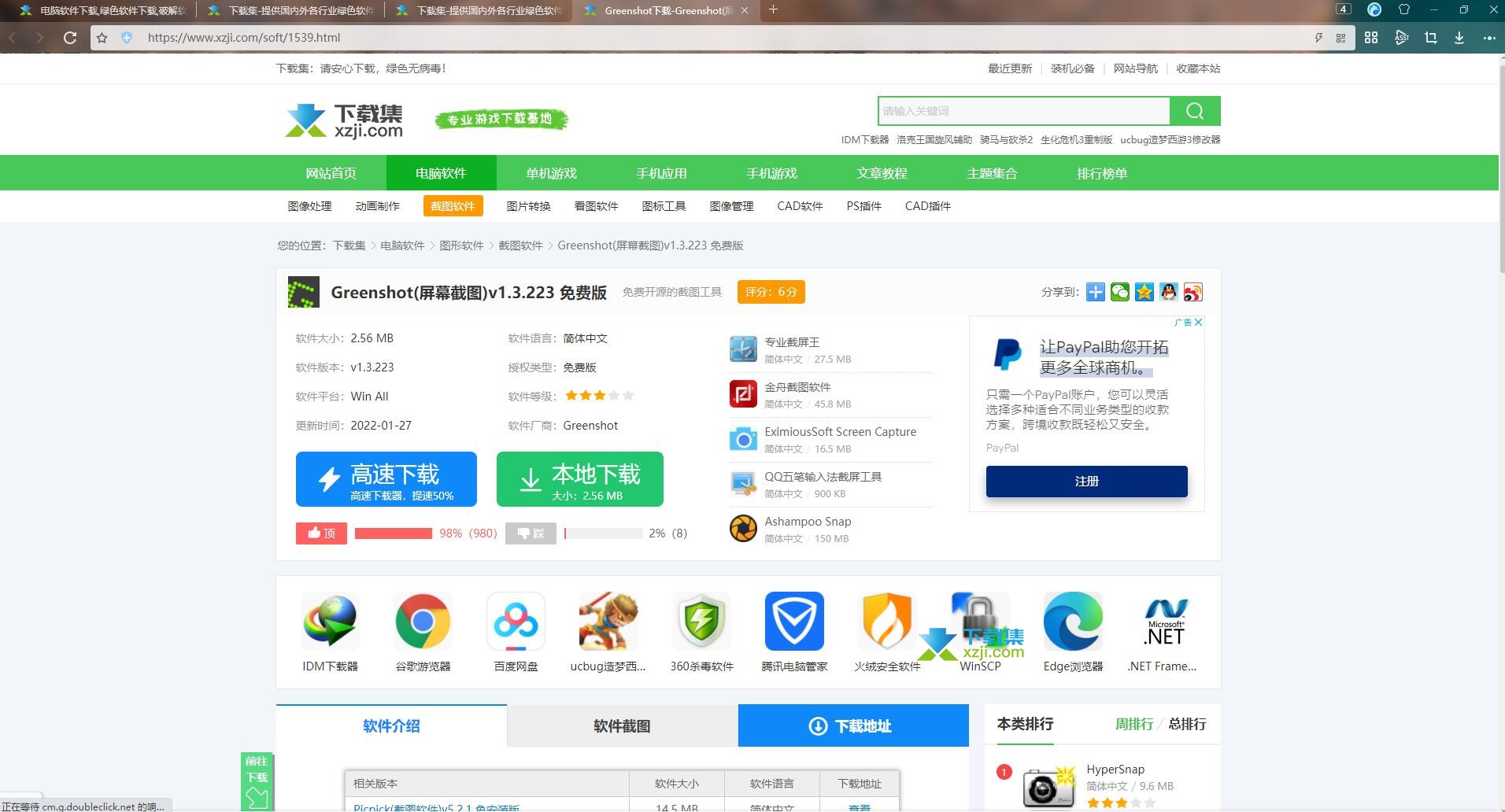Click the 高速下载 button
Image resolution: width=1505 pixels, height=812 pixels.
tap(386, 479)
